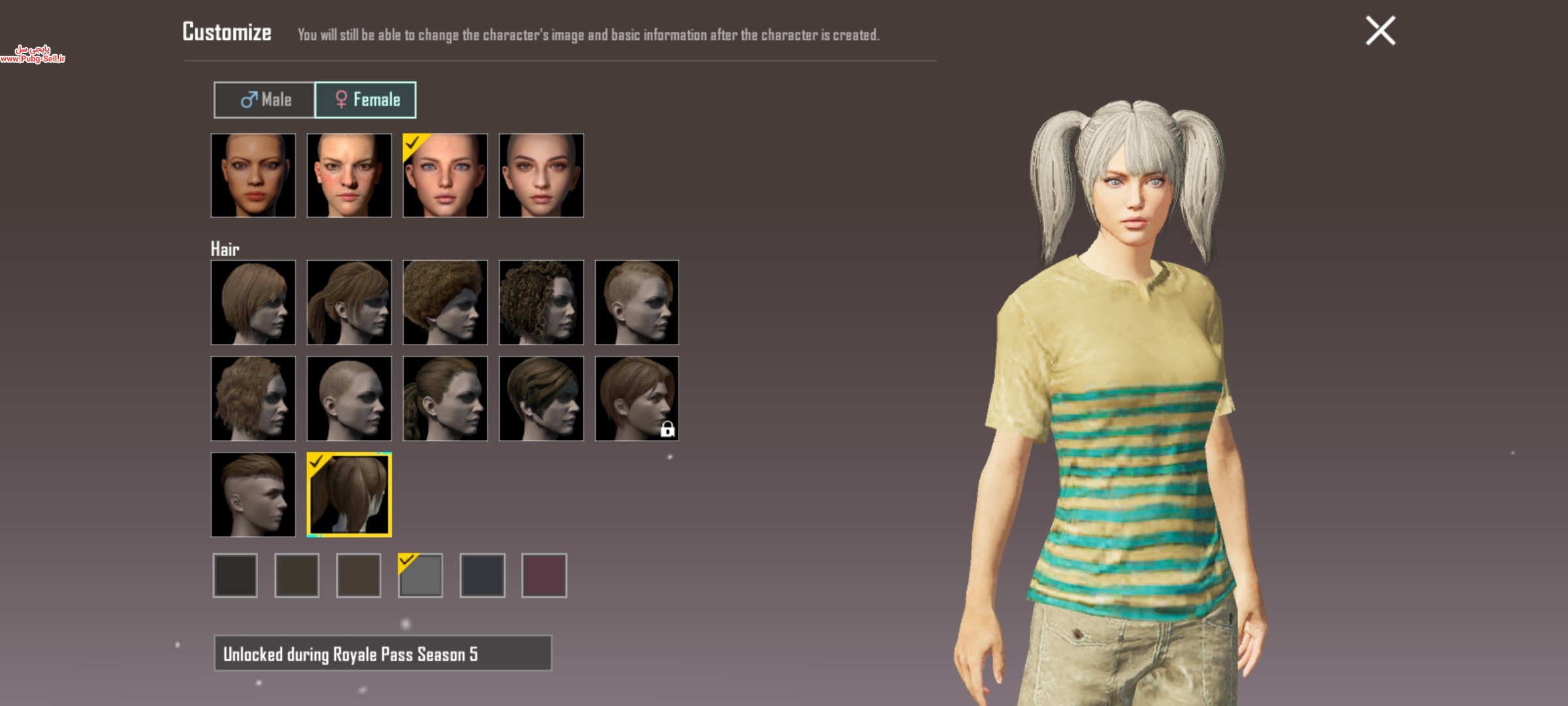Viewport: 1568px width, 706px height.
Task: Pick the maroon hair color swatch
Action: 544,575
